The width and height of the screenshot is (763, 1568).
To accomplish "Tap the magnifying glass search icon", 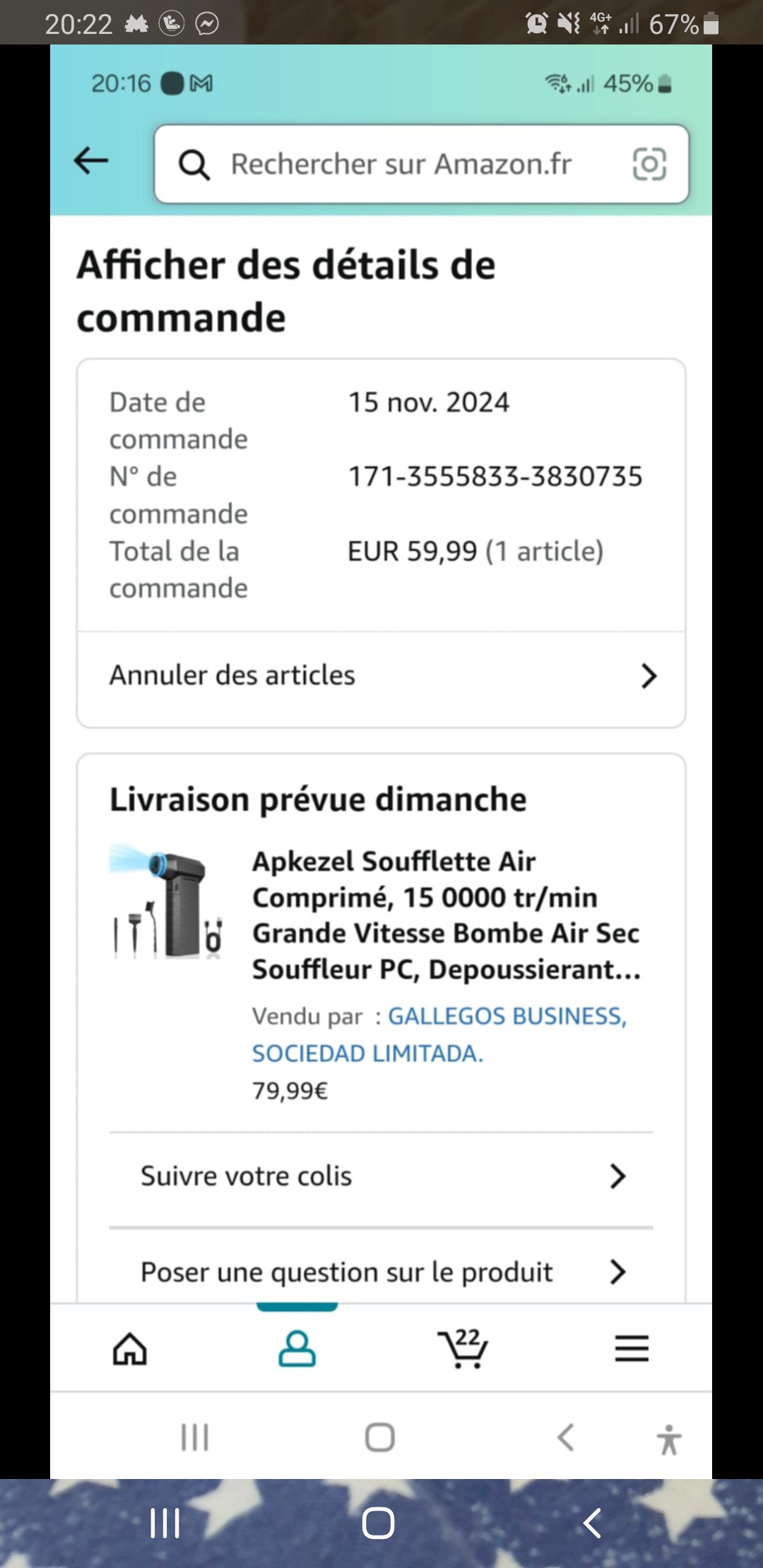I will [194, 165].
